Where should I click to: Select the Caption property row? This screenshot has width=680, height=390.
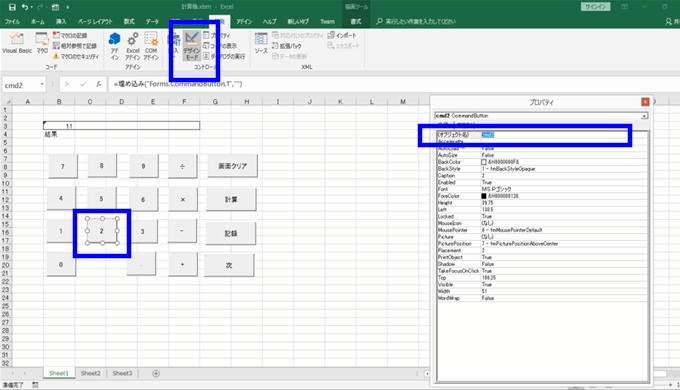[542, 176]
